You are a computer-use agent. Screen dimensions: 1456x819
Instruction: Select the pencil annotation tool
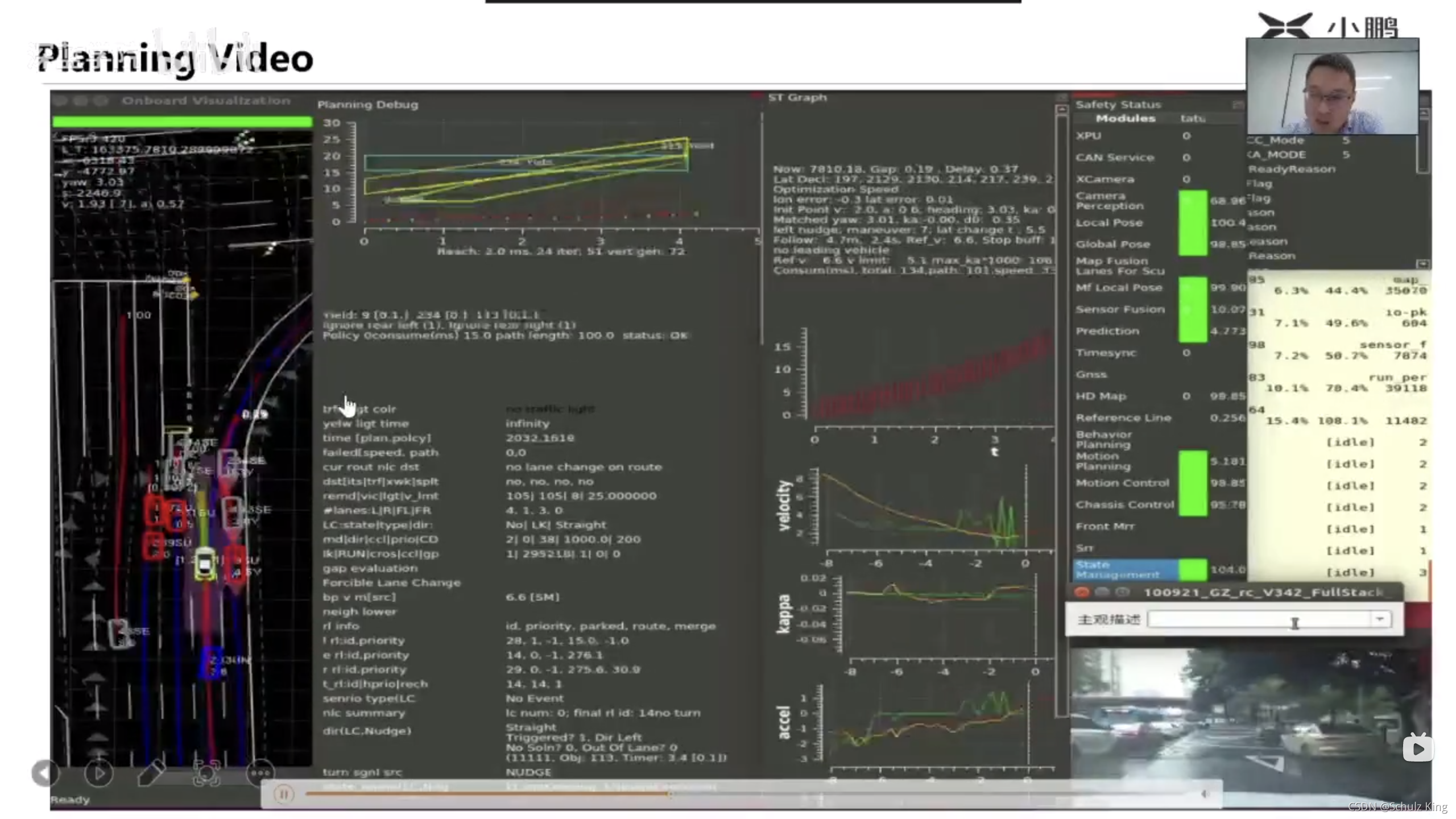pos(151,773)
